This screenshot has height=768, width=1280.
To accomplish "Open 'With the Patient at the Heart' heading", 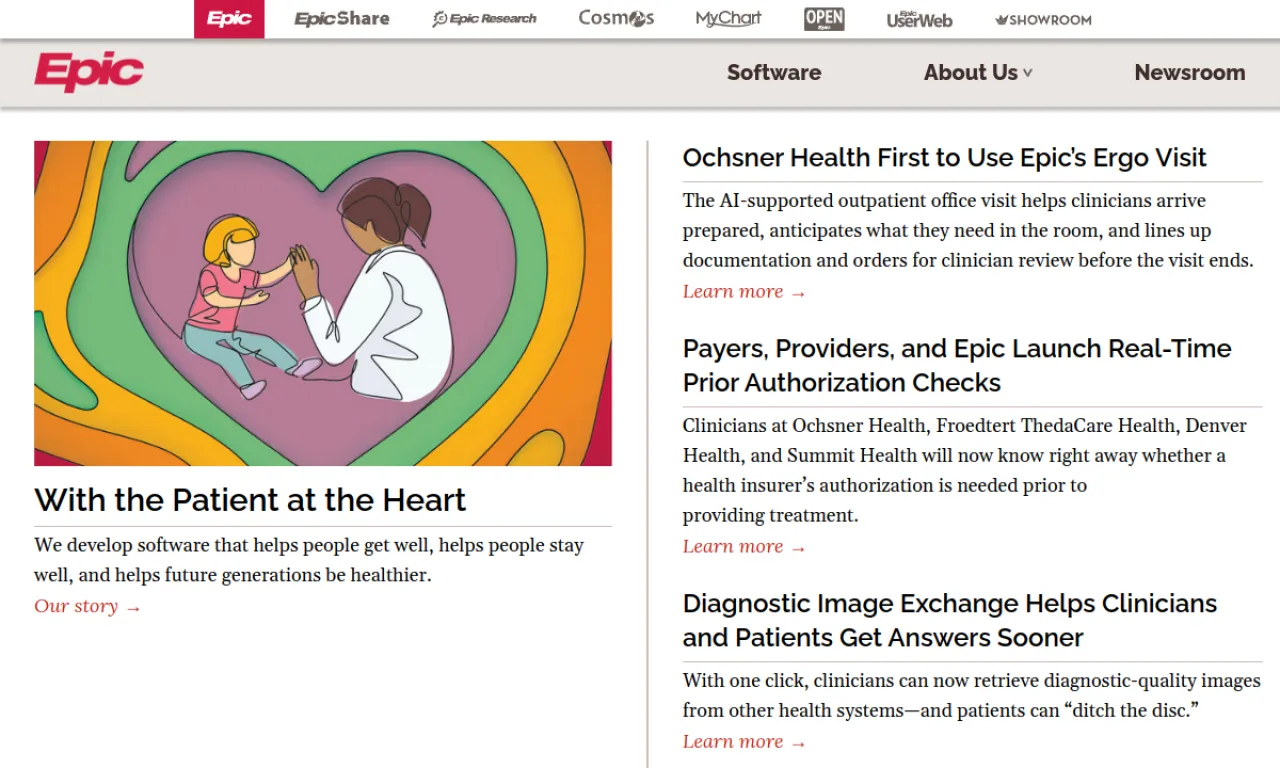I will 250,500.
